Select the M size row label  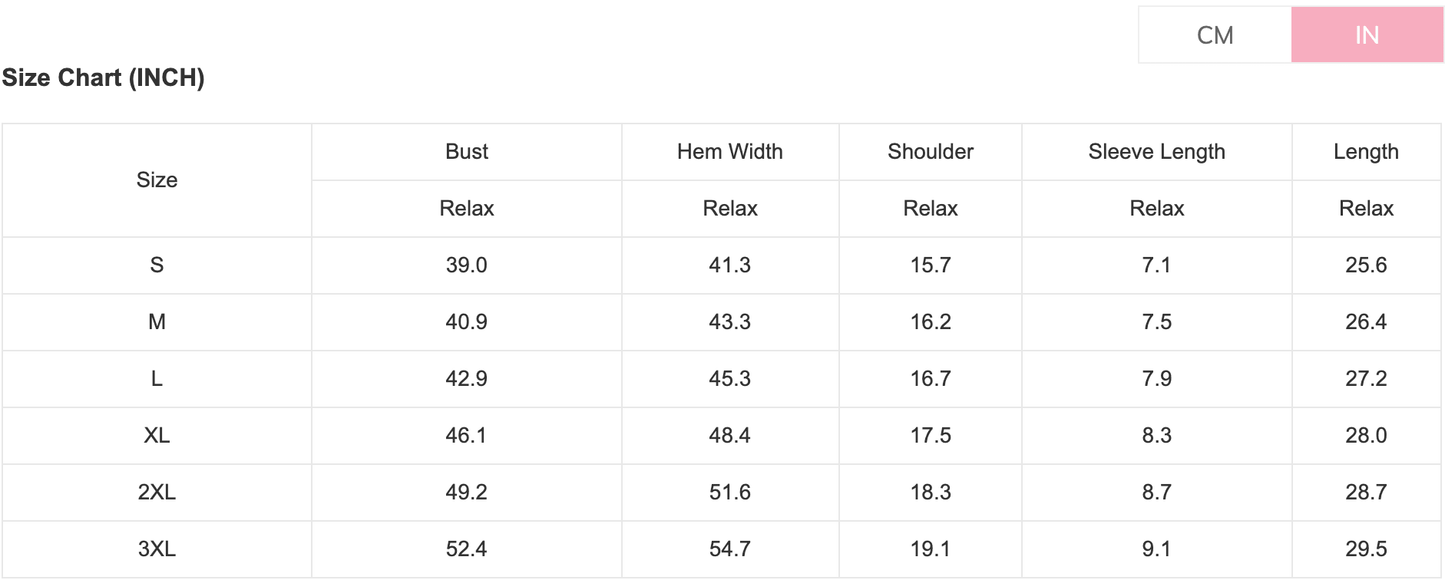pyautogui.click(x=157, y=322)
